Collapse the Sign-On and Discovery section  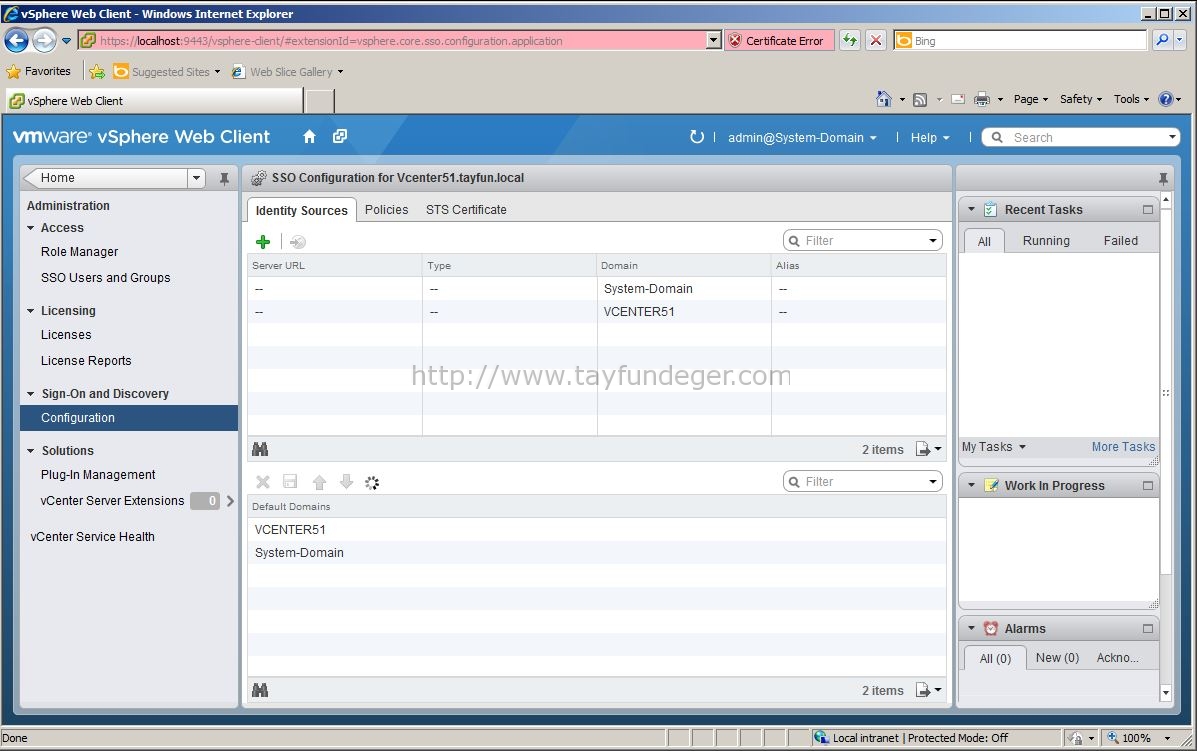click(31, 394)
